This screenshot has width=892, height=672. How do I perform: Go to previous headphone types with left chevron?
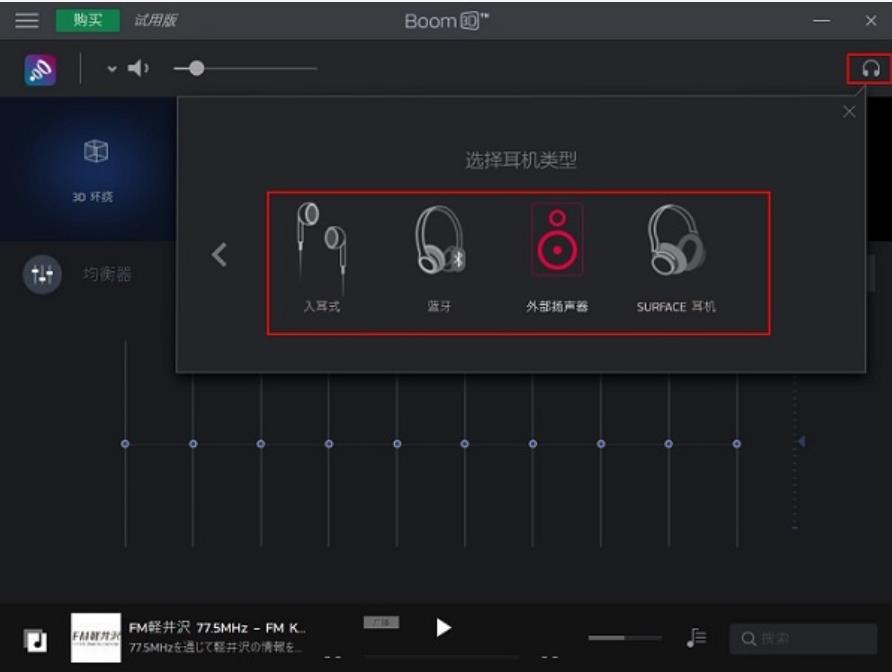(219, 254)
